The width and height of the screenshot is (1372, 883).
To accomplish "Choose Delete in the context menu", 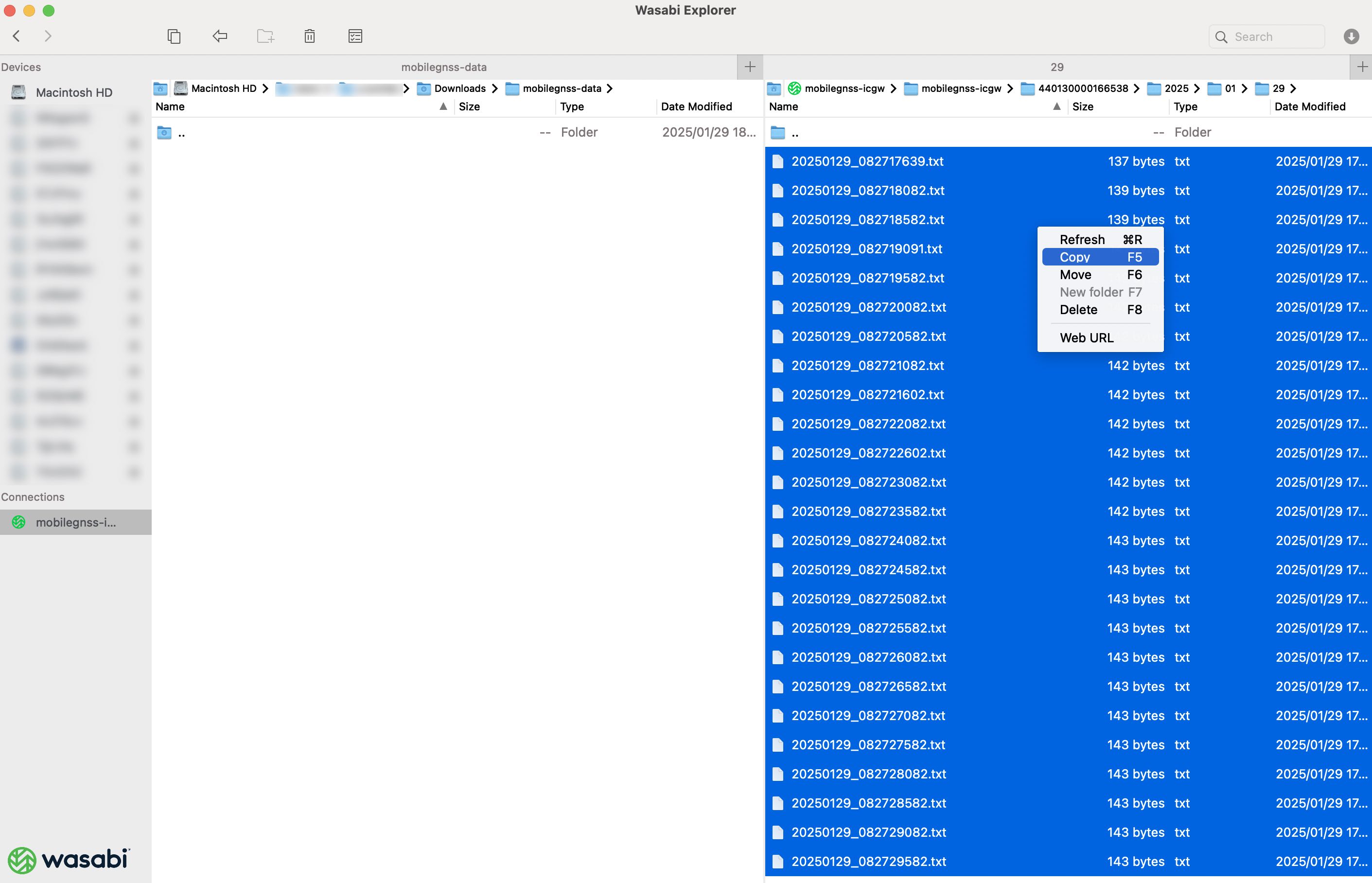I will point(1100,310).
